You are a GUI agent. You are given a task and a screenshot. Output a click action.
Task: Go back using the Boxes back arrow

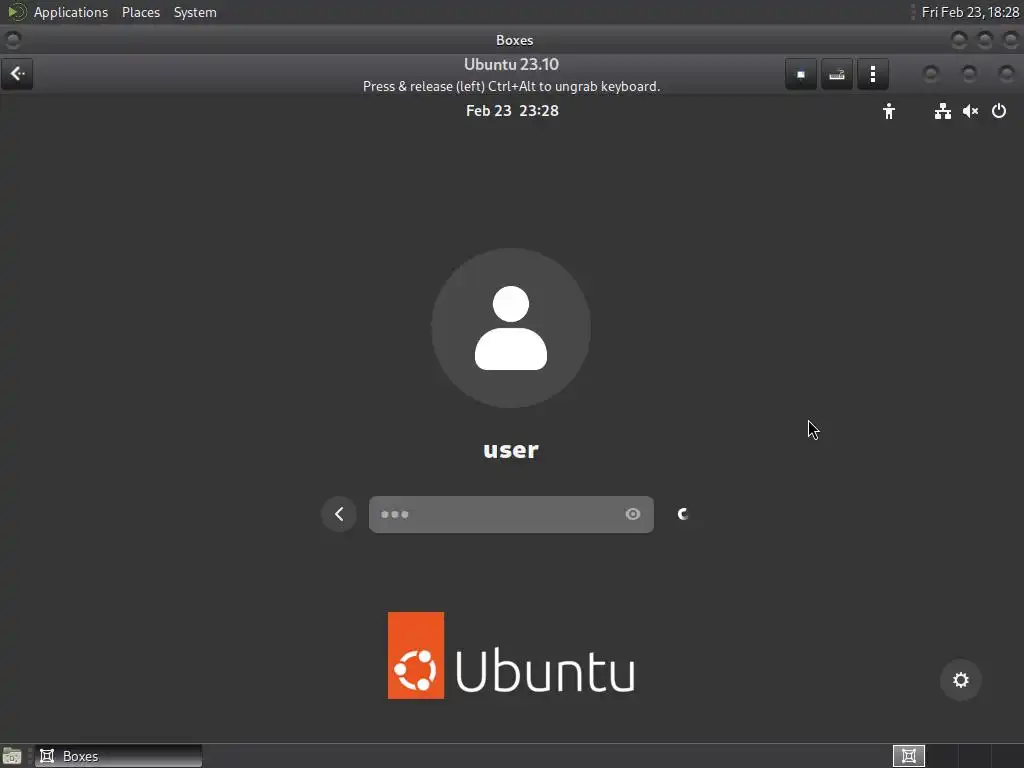(17, 74)
